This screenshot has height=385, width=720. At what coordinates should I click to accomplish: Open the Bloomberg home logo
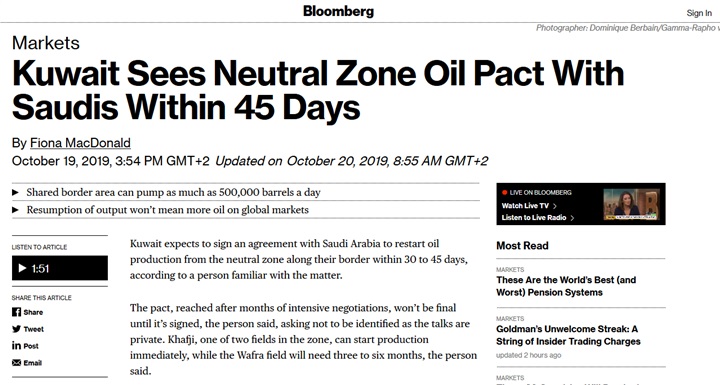click(338, 11)
